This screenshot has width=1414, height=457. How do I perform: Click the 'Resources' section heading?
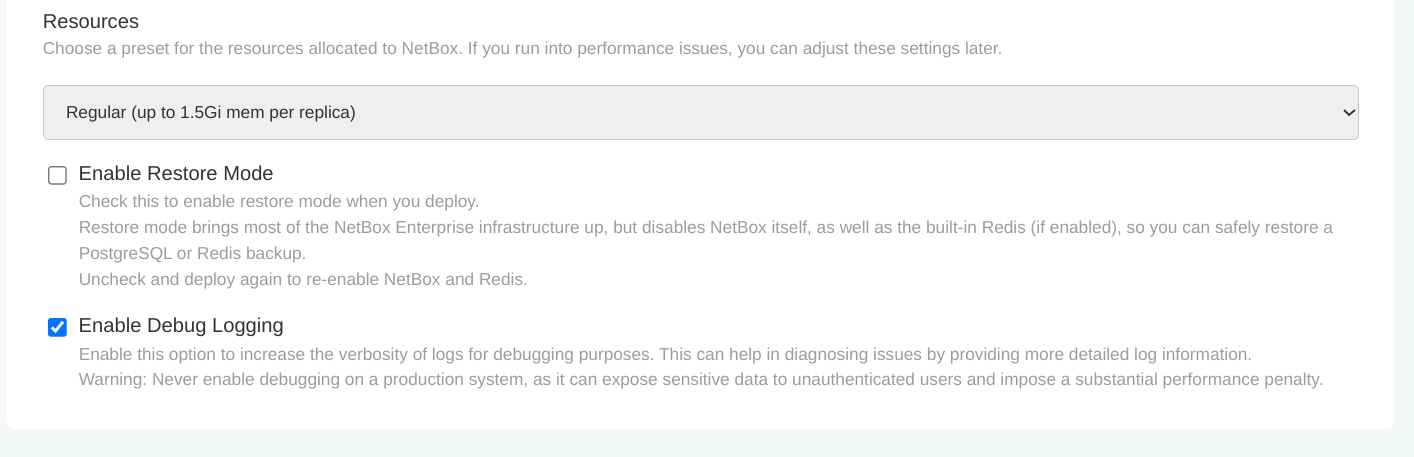91,21
